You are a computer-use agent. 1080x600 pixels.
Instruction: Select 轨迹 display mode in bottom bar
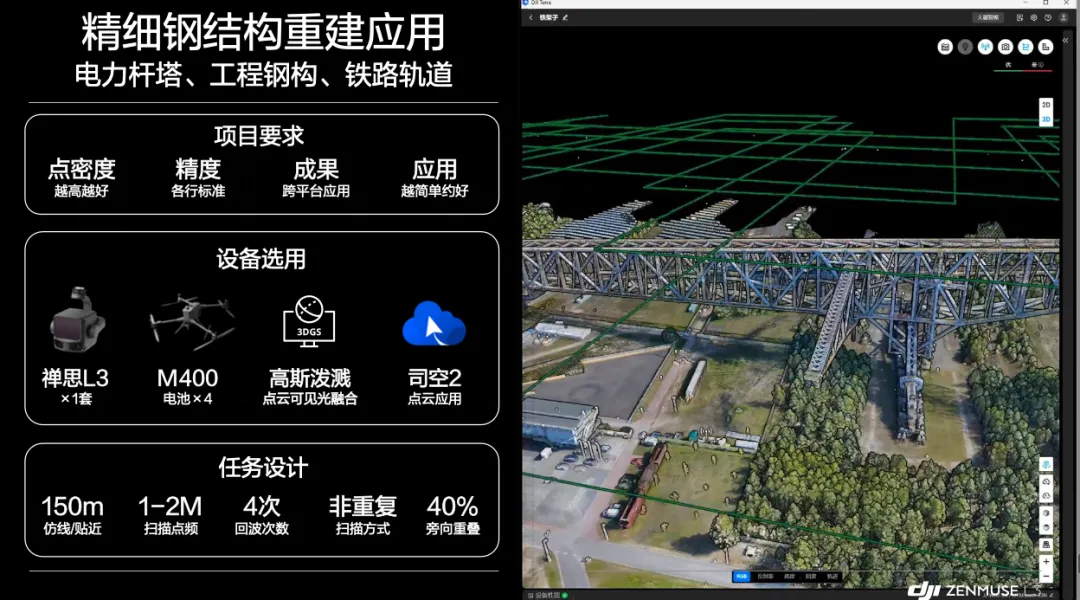[x=832, y=576]
